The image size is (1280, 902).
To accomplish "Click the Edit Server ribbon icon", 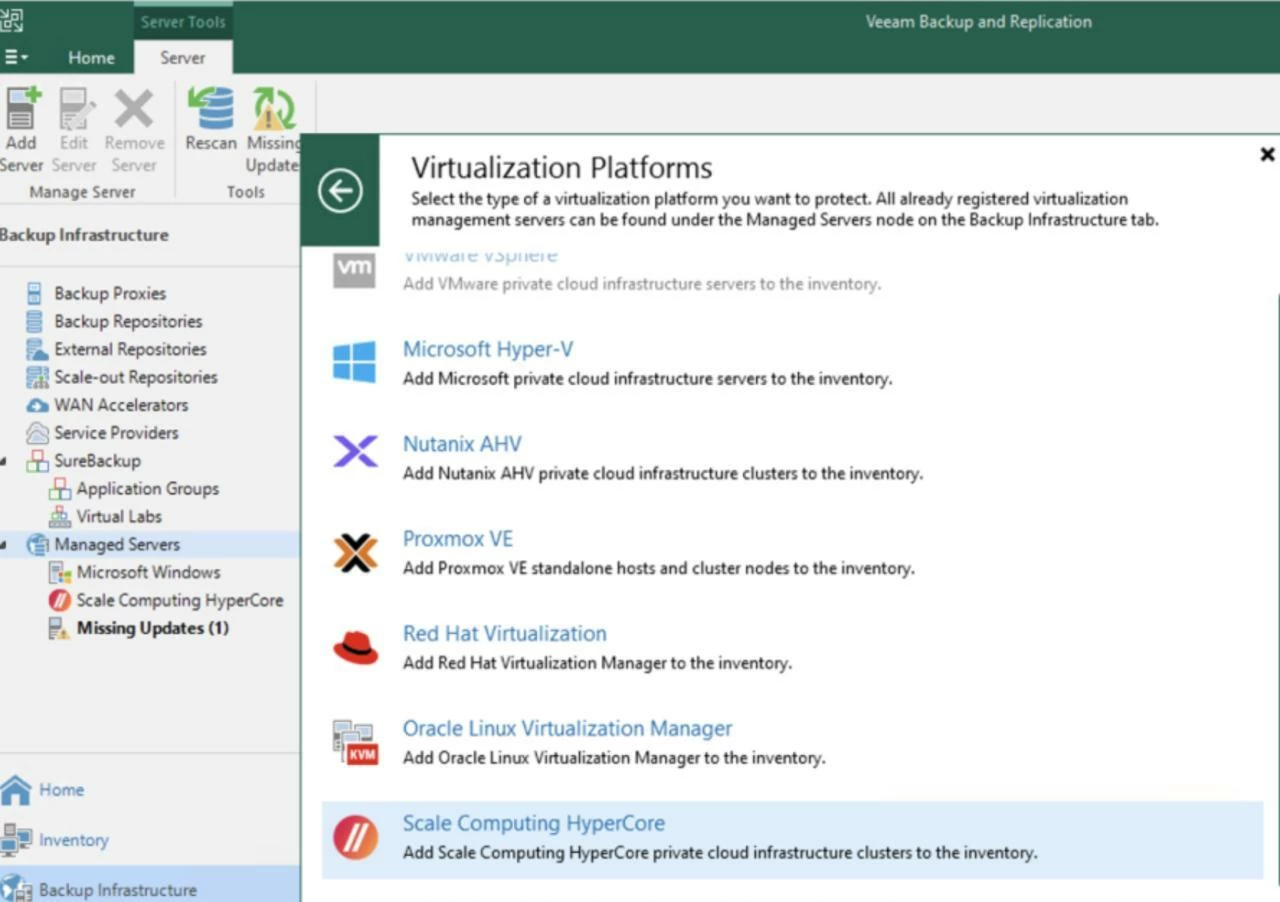I will point(76,110).
